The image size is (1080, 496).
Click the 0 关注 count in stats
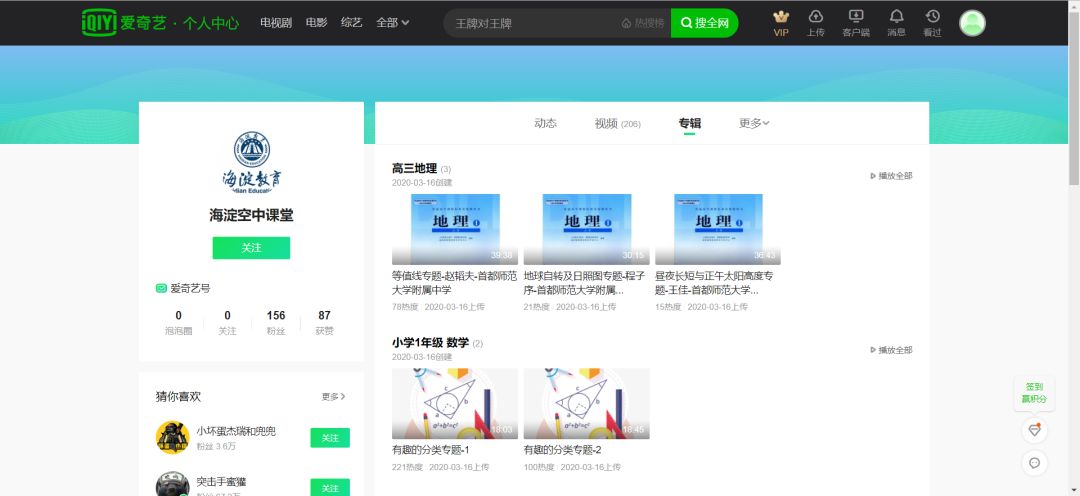(x=227, y=322)
